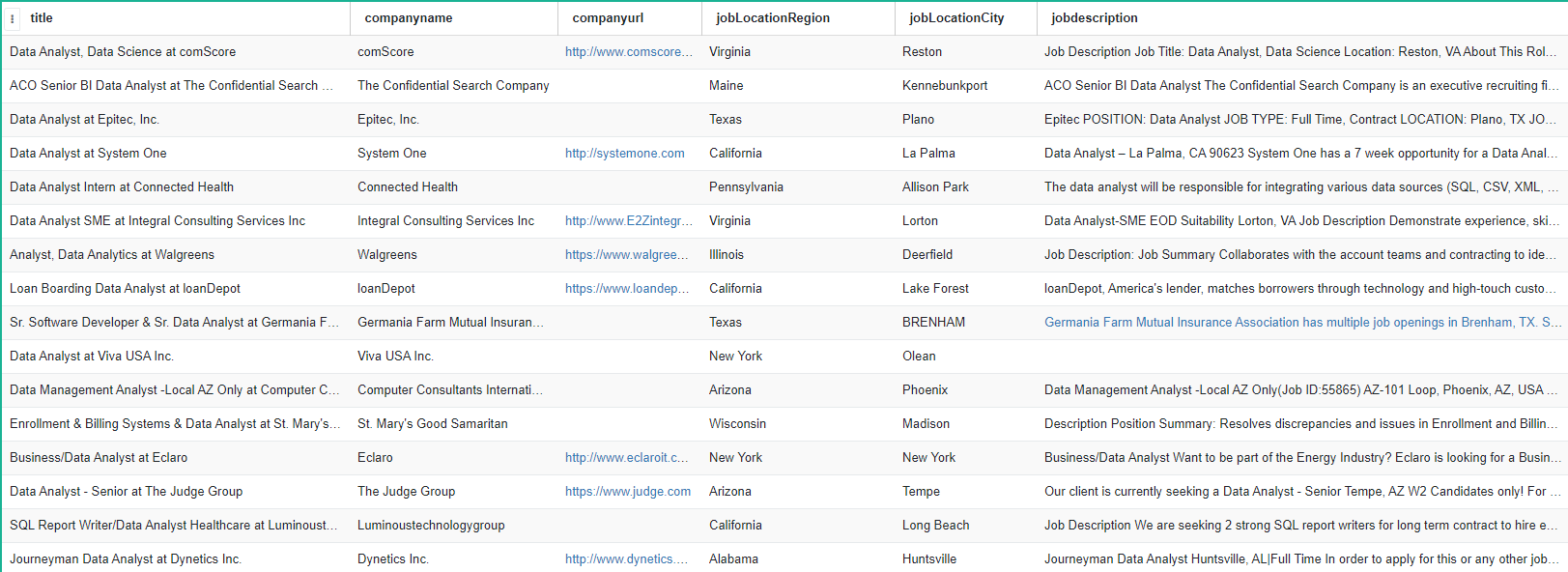1568x572 pixels.
Task: Click company name Walgreens
Action: click(387, 255)
